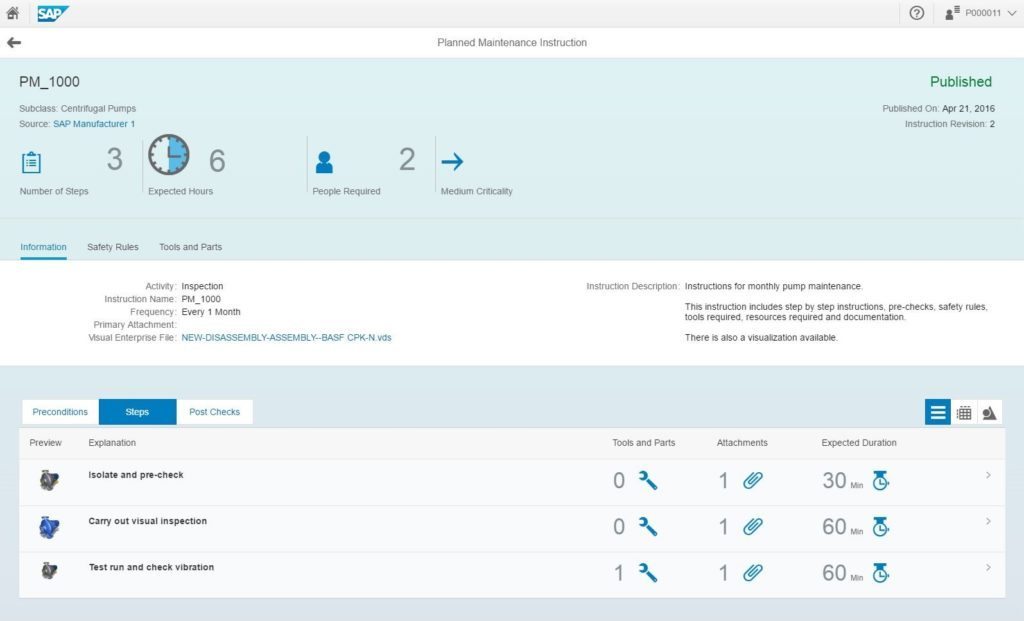1024x621 pixels.
Task: Show the Preconditions segment
Action: pos(60,412)
